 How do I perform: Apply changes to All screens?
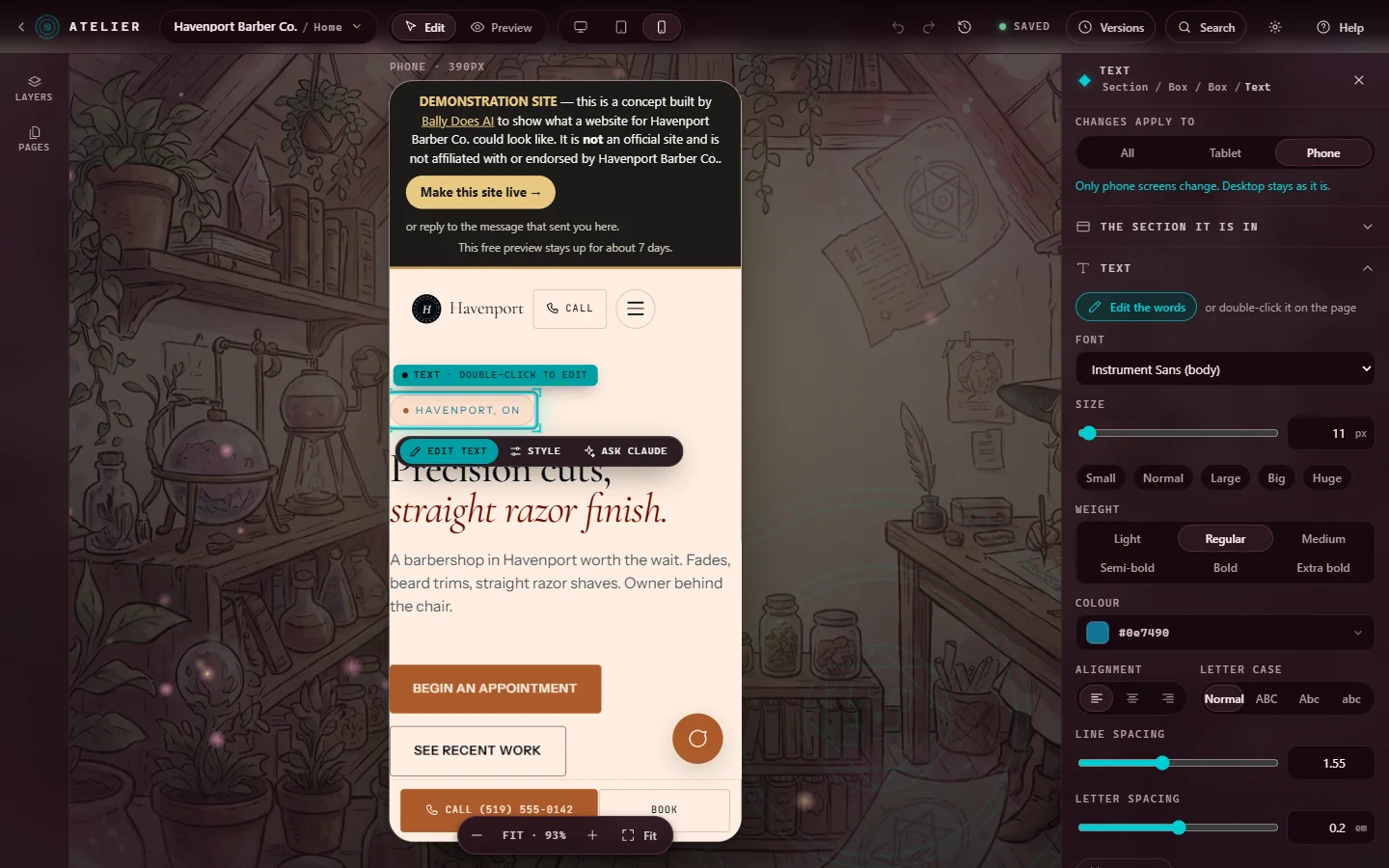[1128, 153]
